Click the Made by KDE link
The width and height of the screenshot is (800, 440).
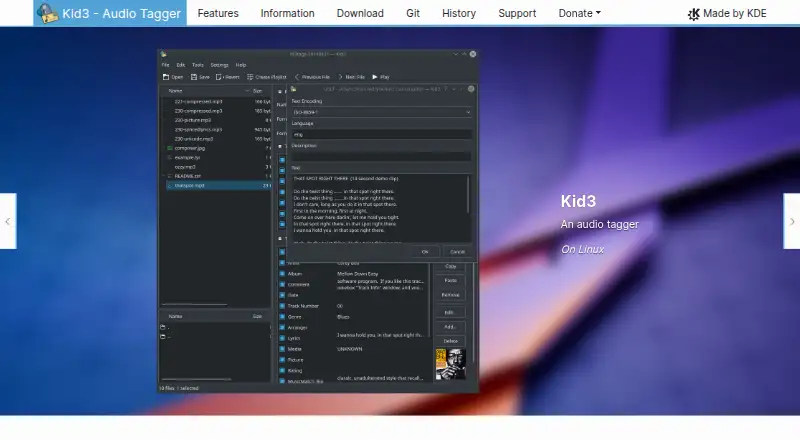tap(727, 14)
